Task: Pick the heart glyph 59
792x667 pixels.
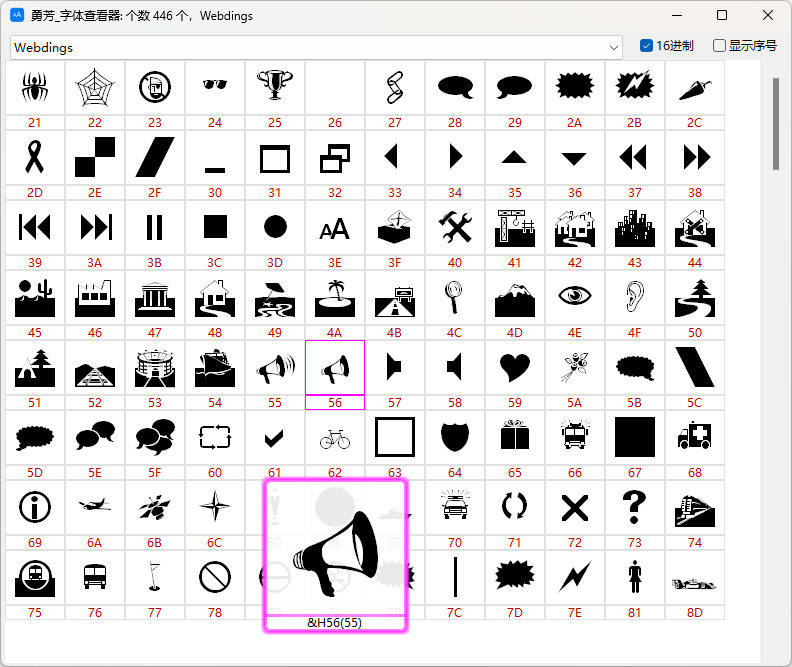Action: point(515,367)
